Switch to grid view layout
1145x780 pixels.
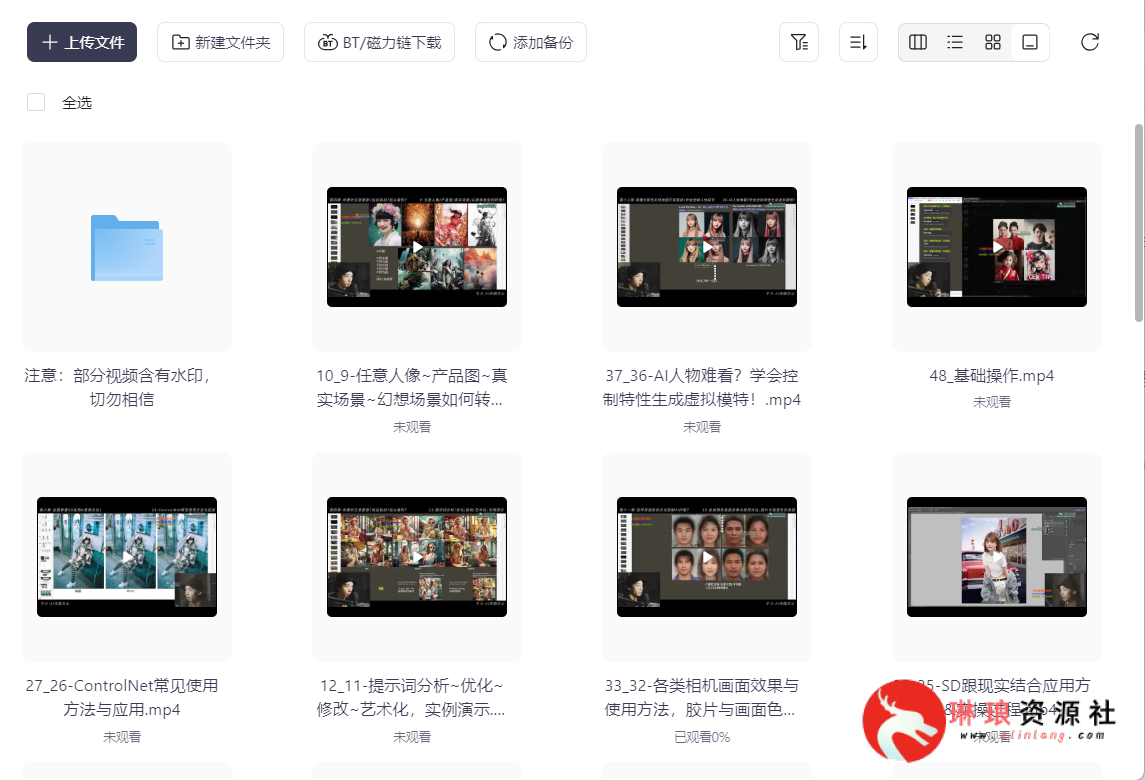tap(992, 42)
